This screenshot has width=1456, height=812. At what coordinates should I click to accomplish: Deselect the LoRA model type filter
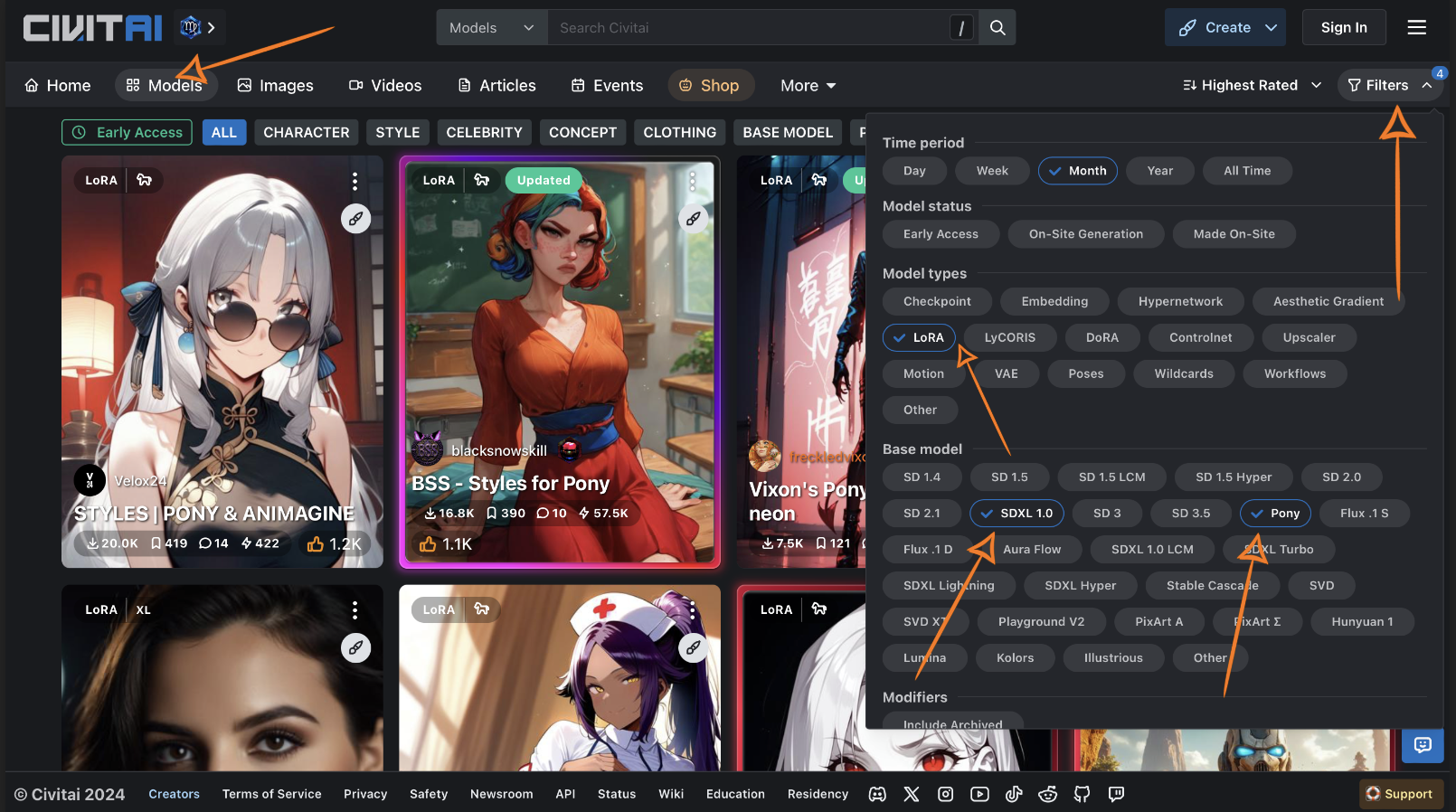click(919, 337)
